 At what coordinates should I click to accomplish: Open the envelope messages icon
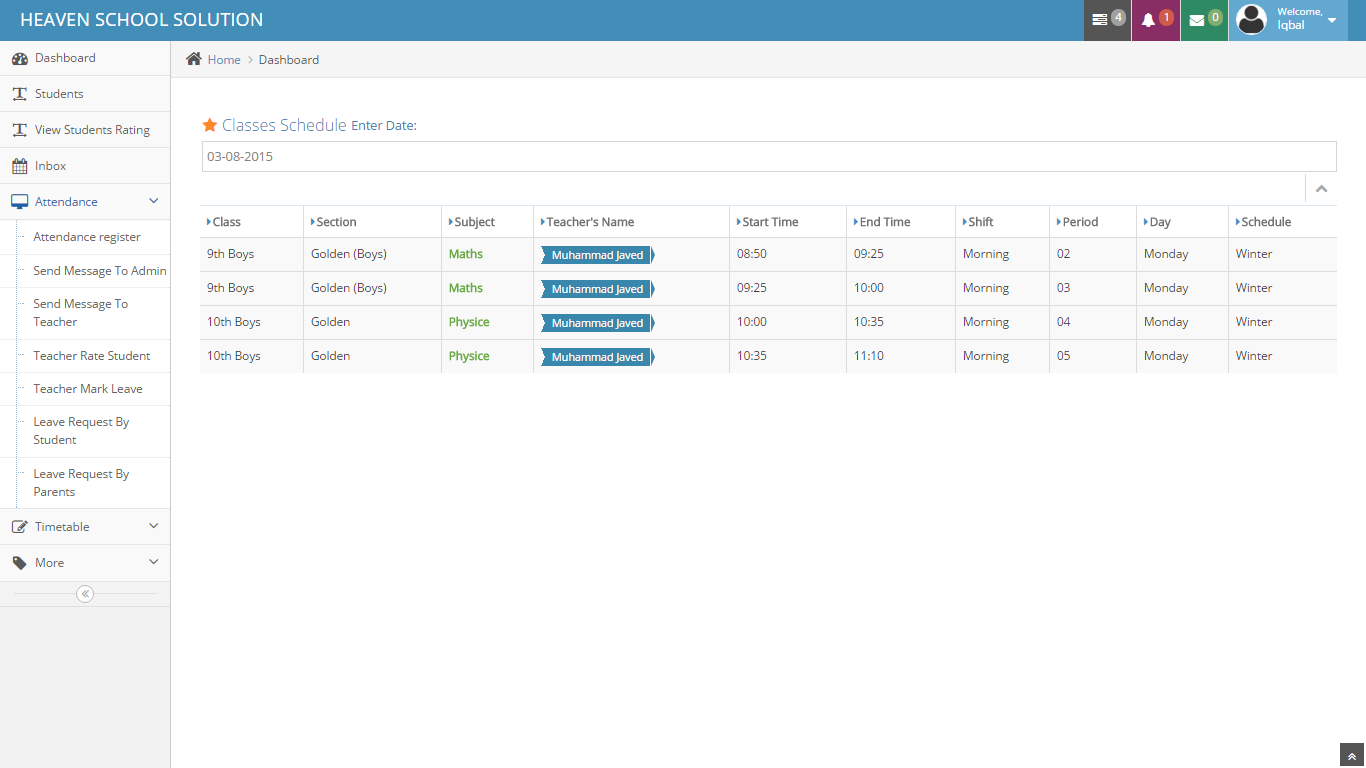1196,20
